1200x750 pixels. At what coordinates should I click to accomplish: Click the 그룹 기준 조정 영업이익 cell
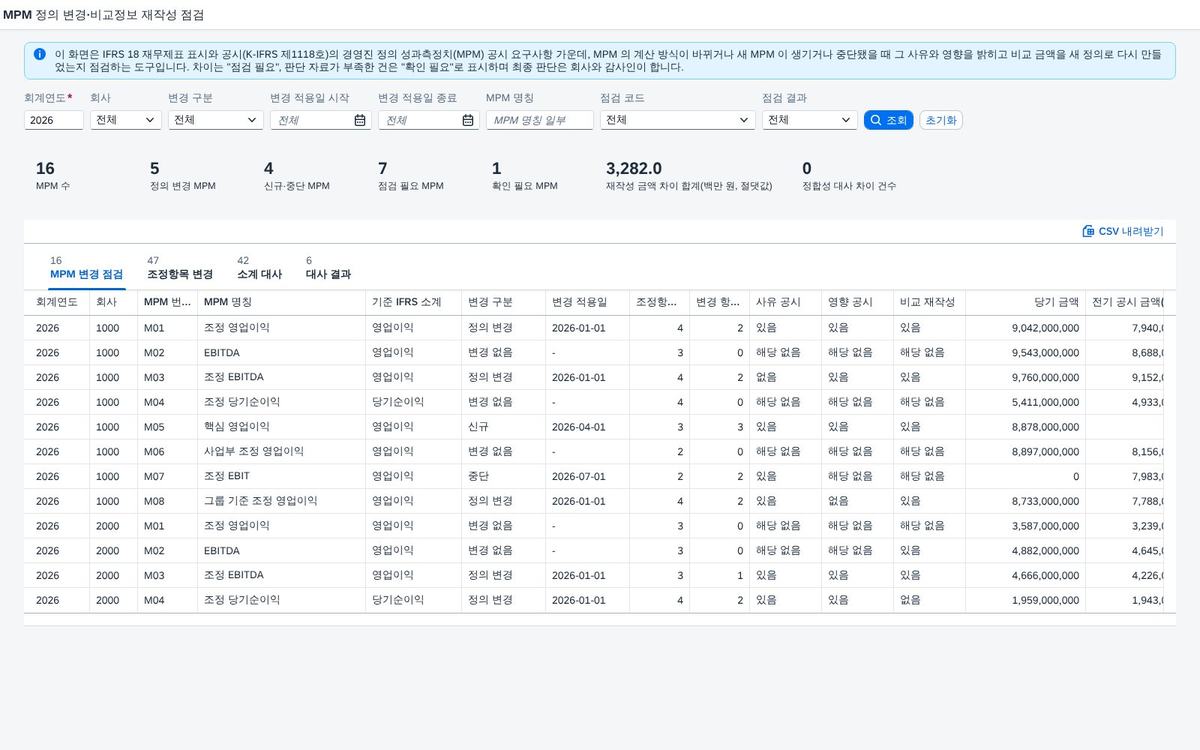[282, 501]
